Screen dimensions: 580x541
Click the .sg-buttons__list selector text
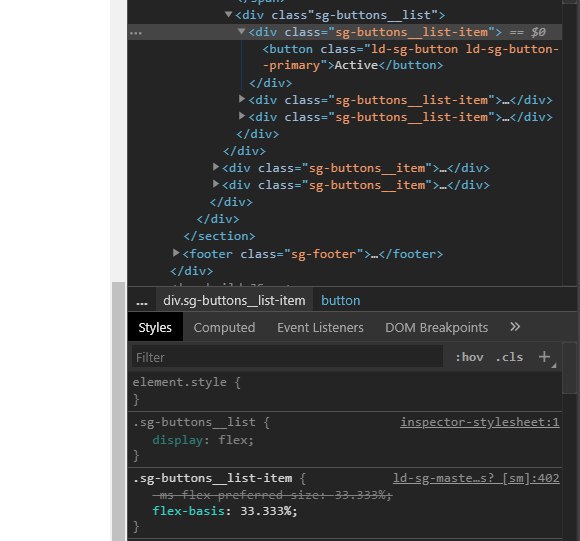tap(194, 422)
